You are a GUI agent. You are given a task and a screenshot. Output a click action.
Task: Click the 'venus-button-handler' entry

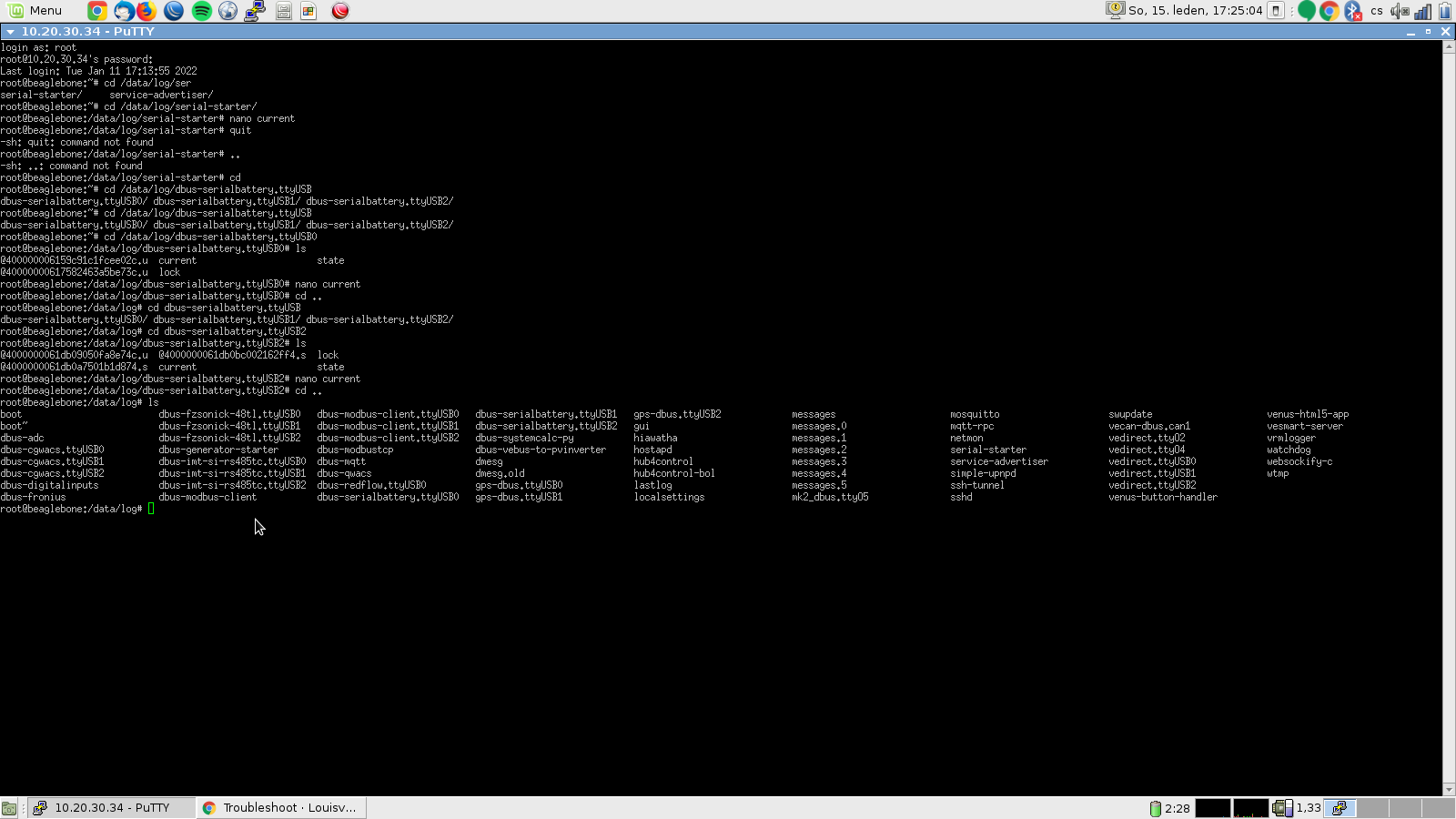(x=1163, y=497)
